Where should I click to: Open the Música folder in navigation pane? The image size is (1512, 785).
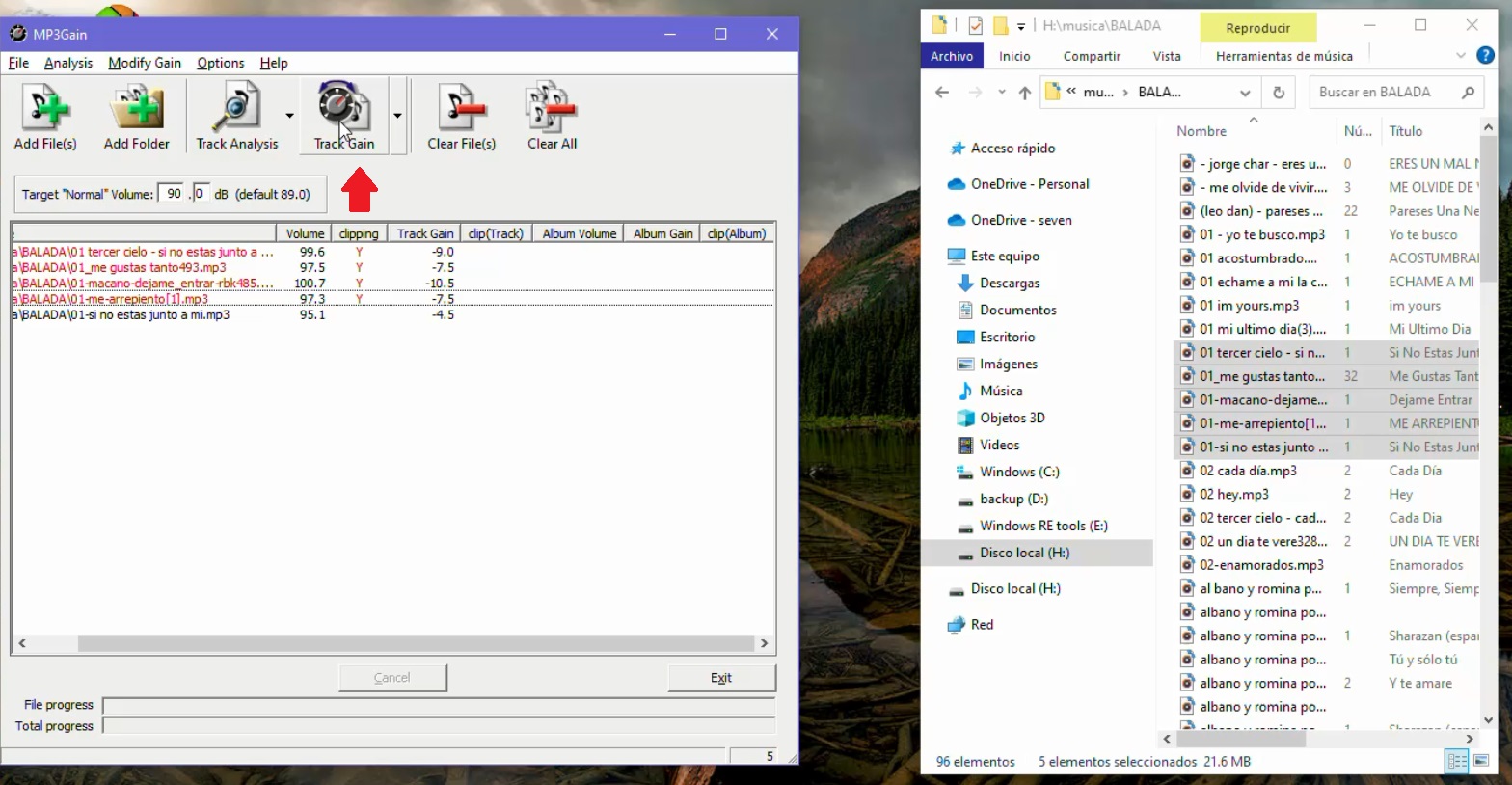[x=1000, y=391]
